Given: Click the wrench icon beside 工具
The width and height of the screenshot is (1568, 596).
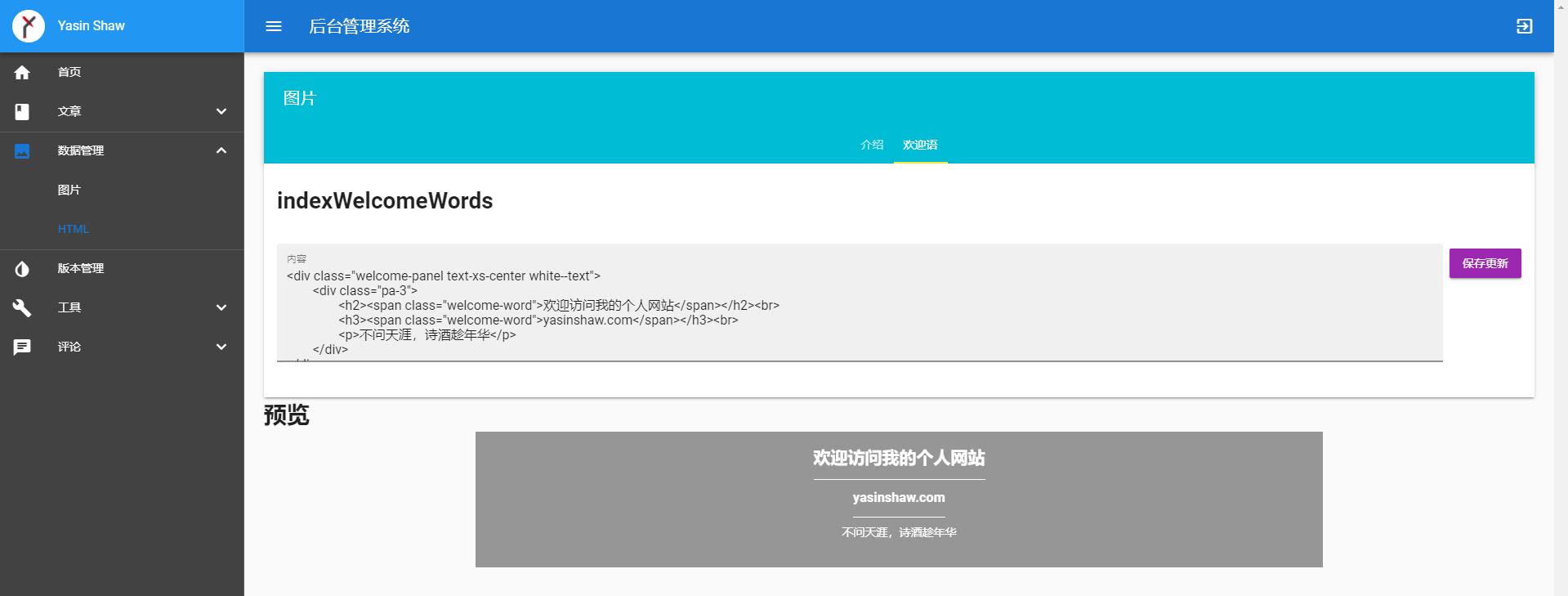Looking at the screenshot, I should (x=22, y=307).
